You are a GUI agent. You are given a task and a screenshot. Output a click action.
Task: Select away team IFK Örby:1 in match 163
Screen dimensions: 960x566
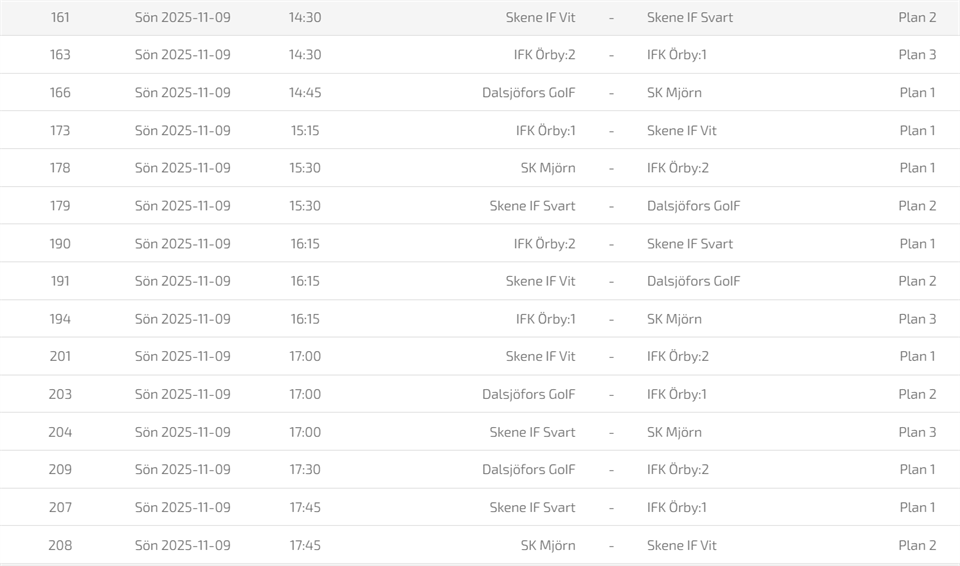(676, 55)
